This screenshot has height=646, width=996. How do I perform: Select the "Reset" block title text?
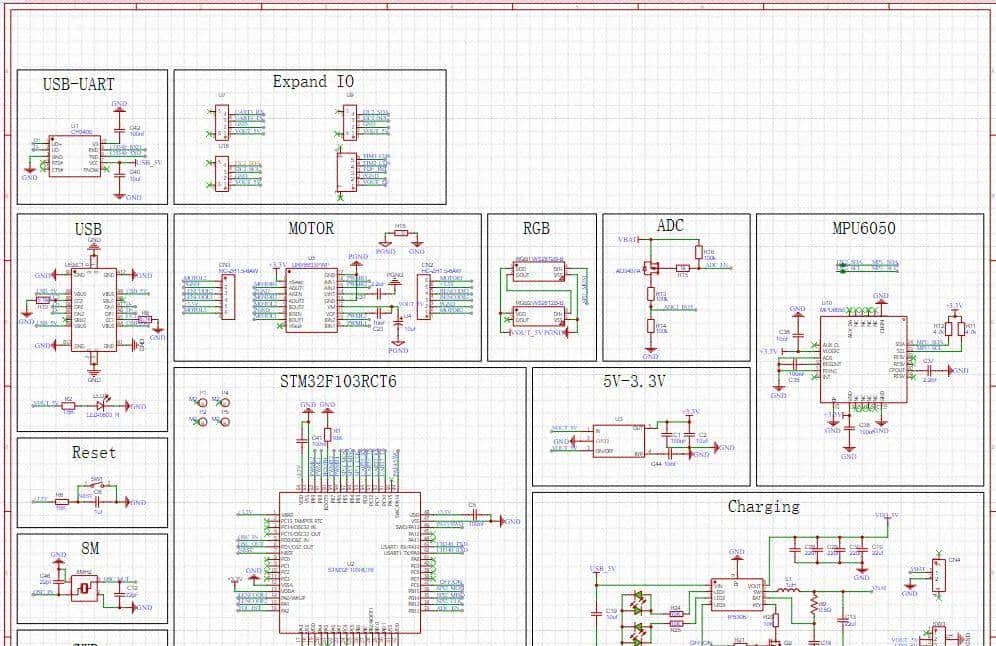pos(93,452)
